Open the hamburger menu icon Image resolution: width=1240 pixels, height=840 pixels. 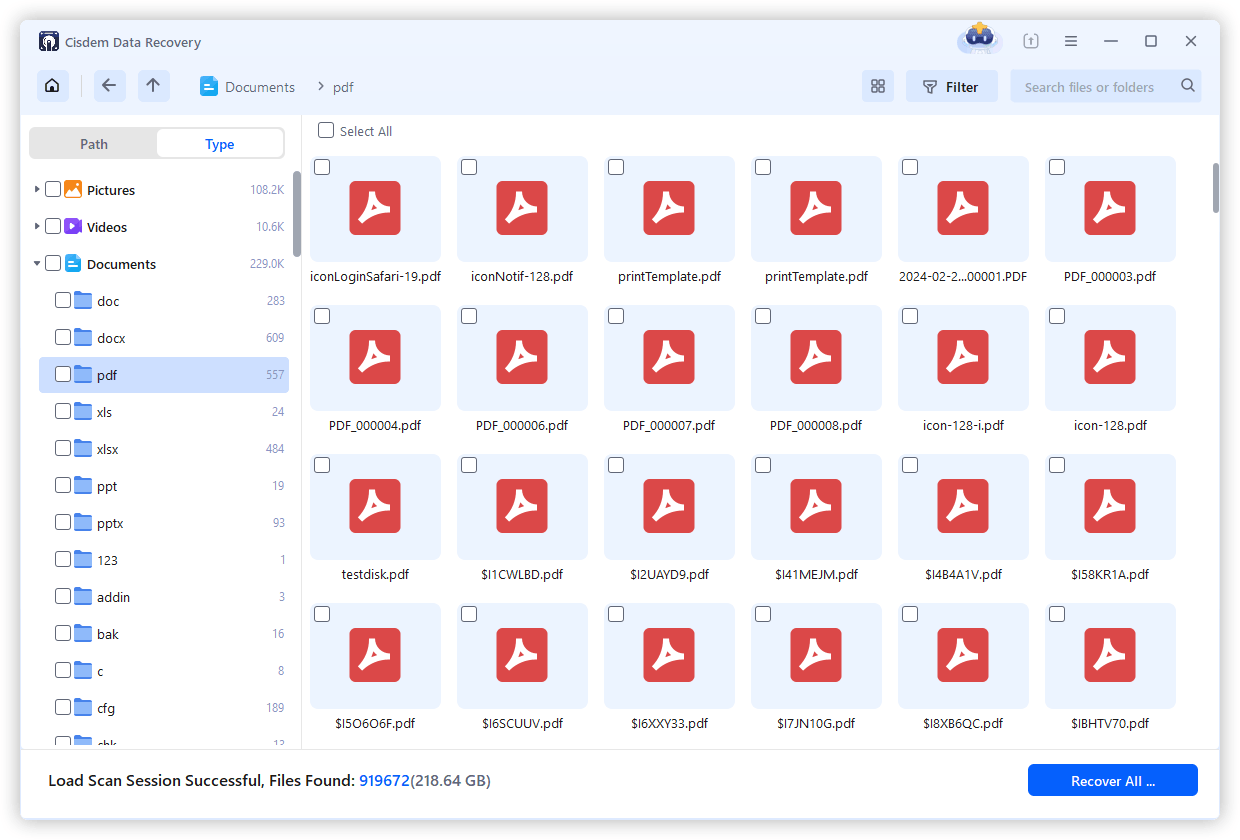[1070, 40]
